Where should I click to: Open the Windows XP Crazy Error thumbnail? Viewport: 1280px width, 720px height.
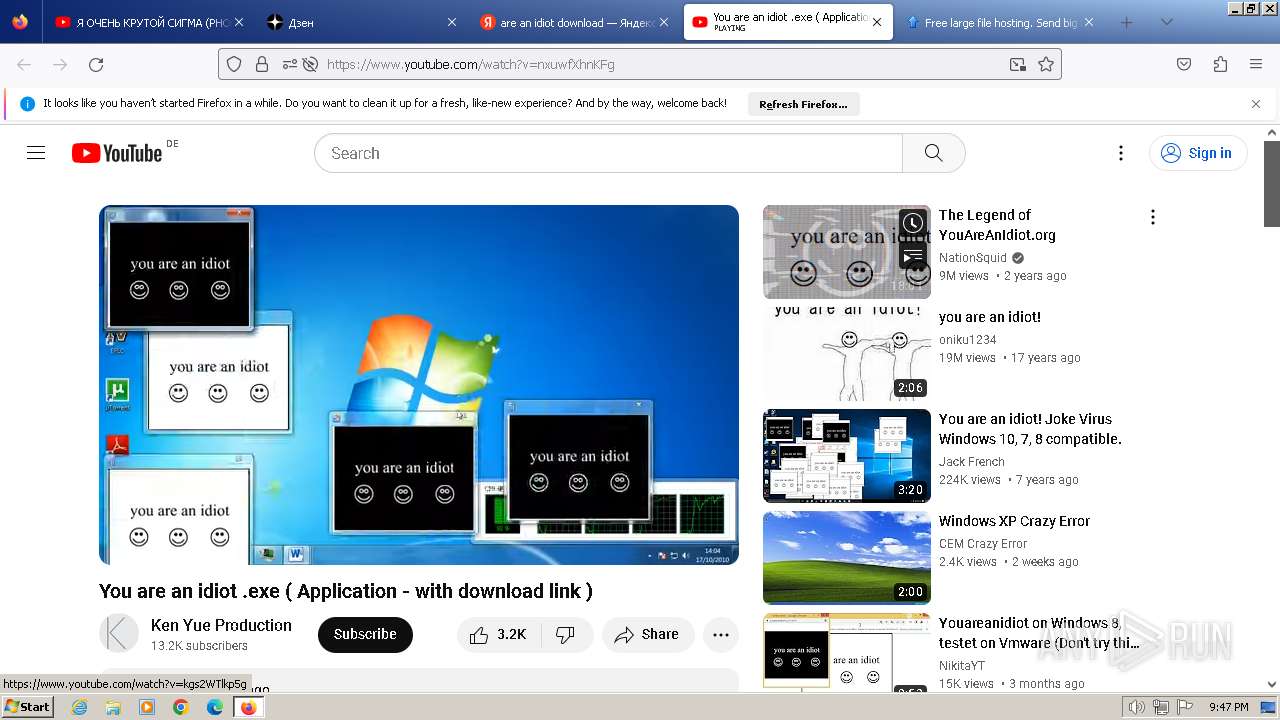[847, 558]
